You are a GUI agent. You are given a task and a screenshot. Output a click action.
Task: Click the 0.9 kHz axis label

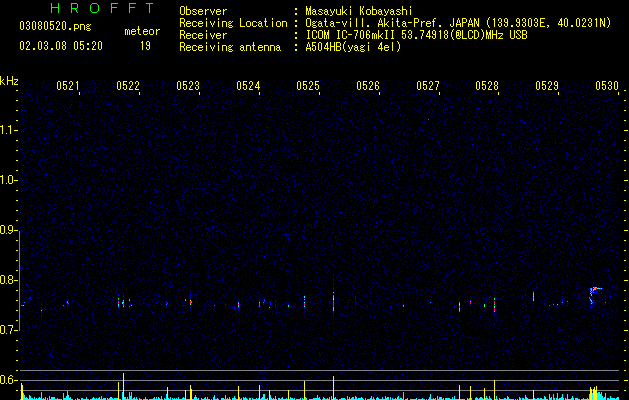tap(8, 230)
